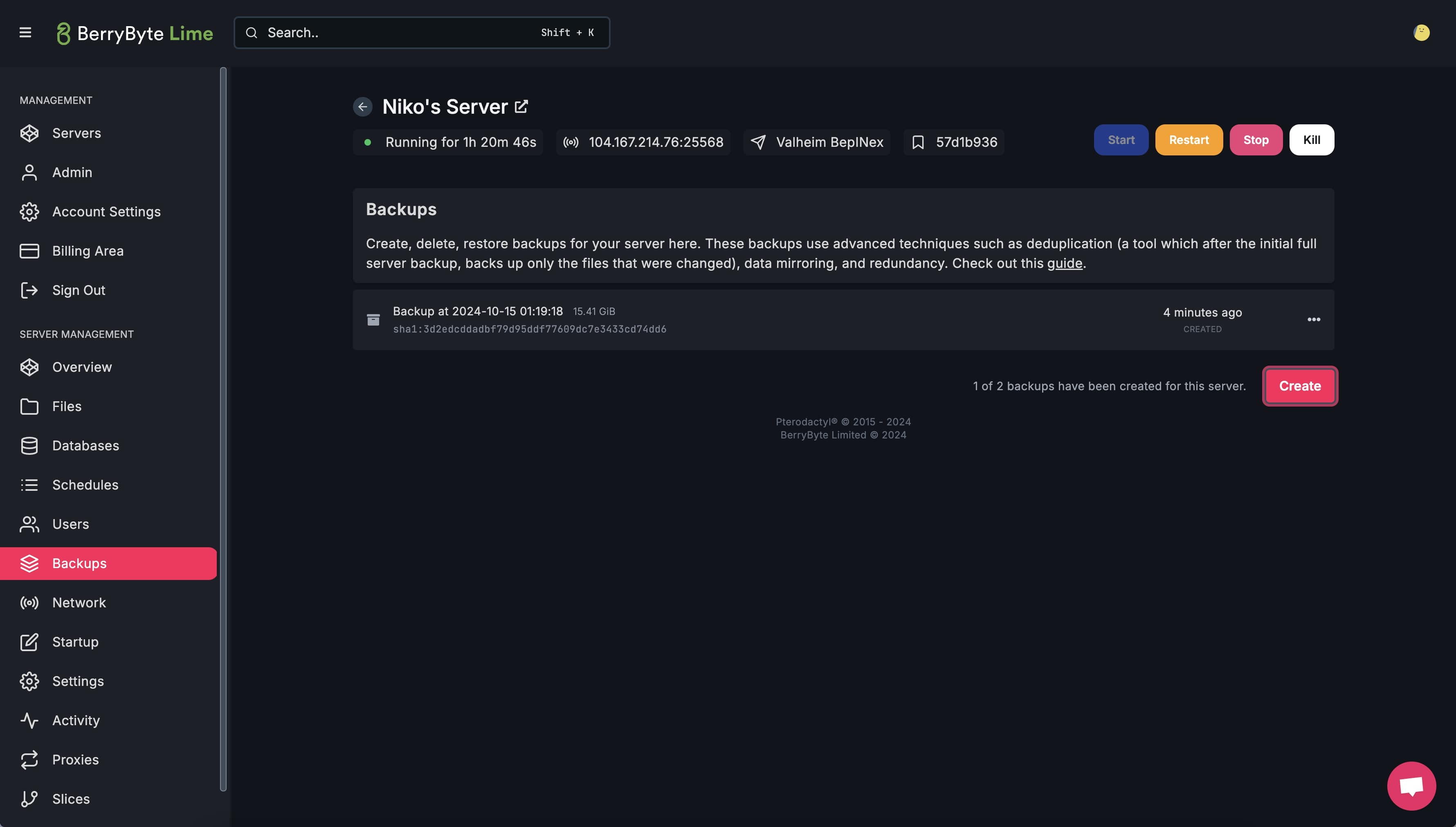Click the backup archive box icon

click(373, 320)
